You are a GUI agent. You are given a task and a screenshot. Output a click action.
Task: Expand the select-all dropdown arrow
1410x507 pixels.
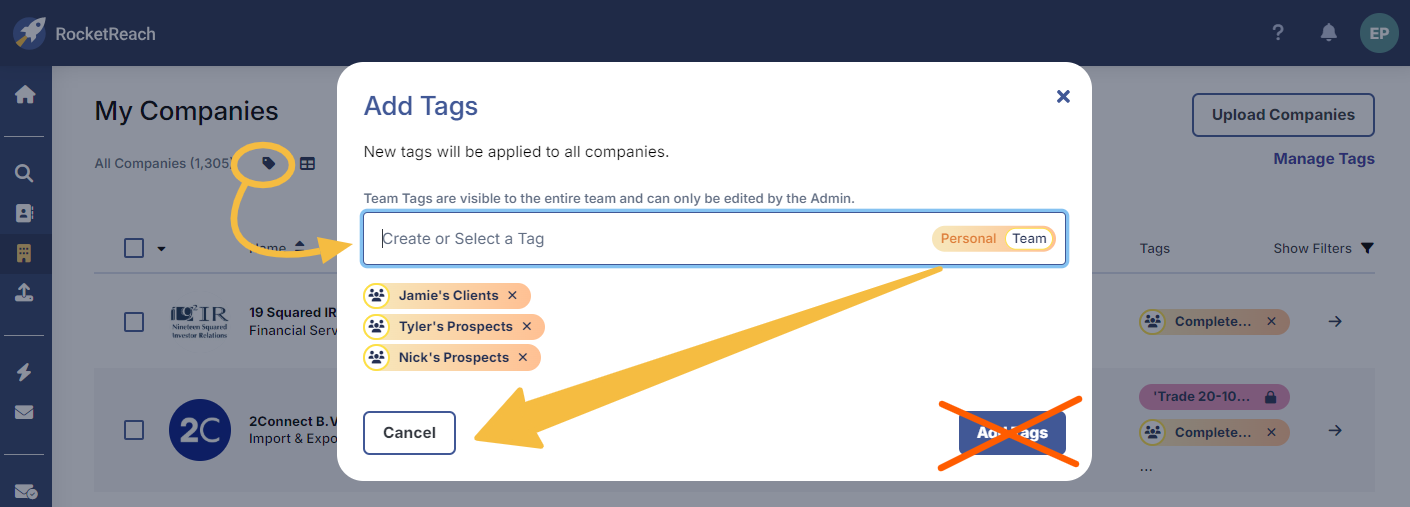(161, 249)
